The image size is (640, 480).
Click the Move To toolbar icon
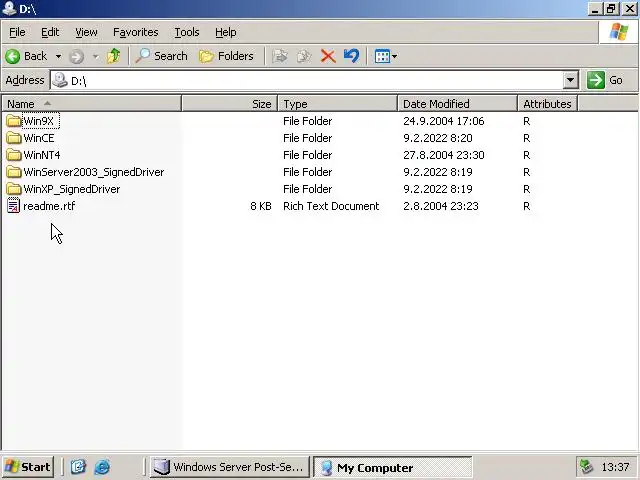pyautogui.click(x=280, y=56)
